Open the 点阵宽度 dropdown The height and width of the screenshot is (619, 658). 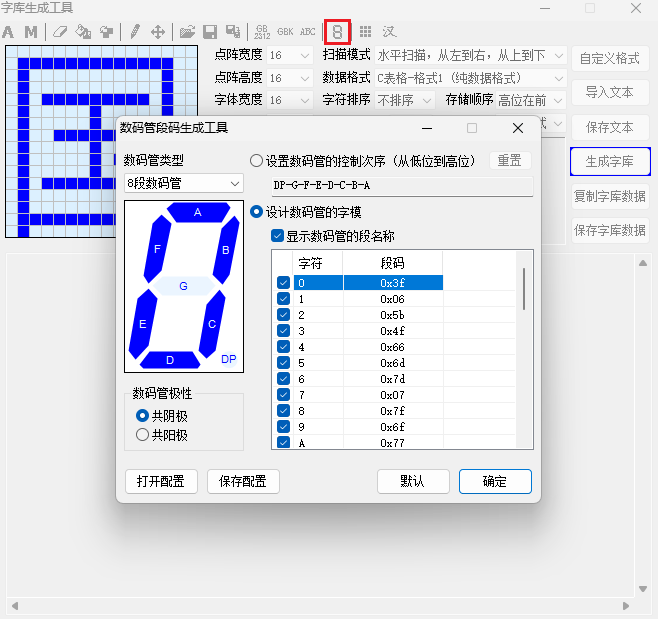coord(290,55)
